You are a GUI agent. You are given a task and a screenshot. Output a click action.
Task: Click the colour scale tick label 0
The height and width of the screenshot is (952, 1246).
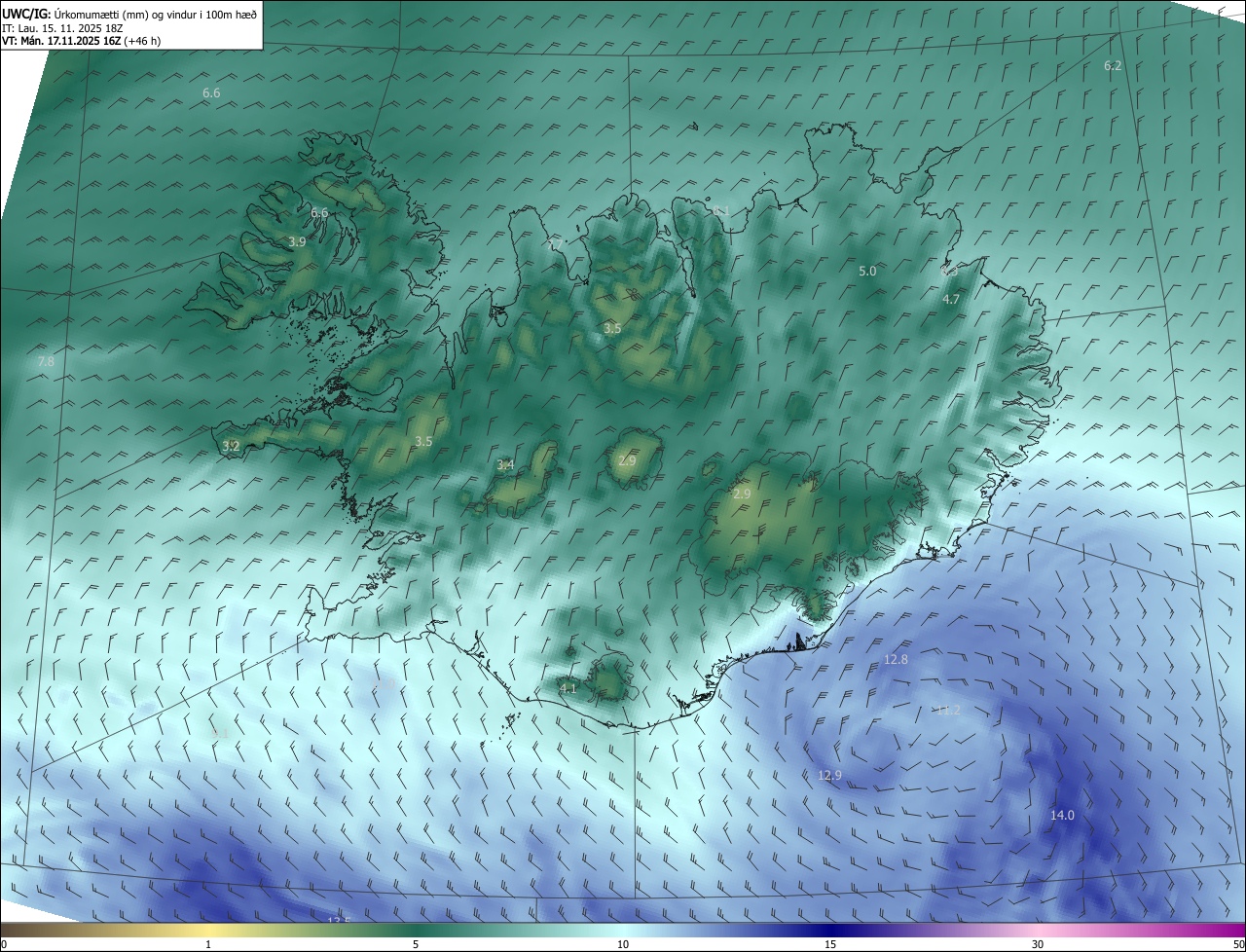(x=4, y=945)
